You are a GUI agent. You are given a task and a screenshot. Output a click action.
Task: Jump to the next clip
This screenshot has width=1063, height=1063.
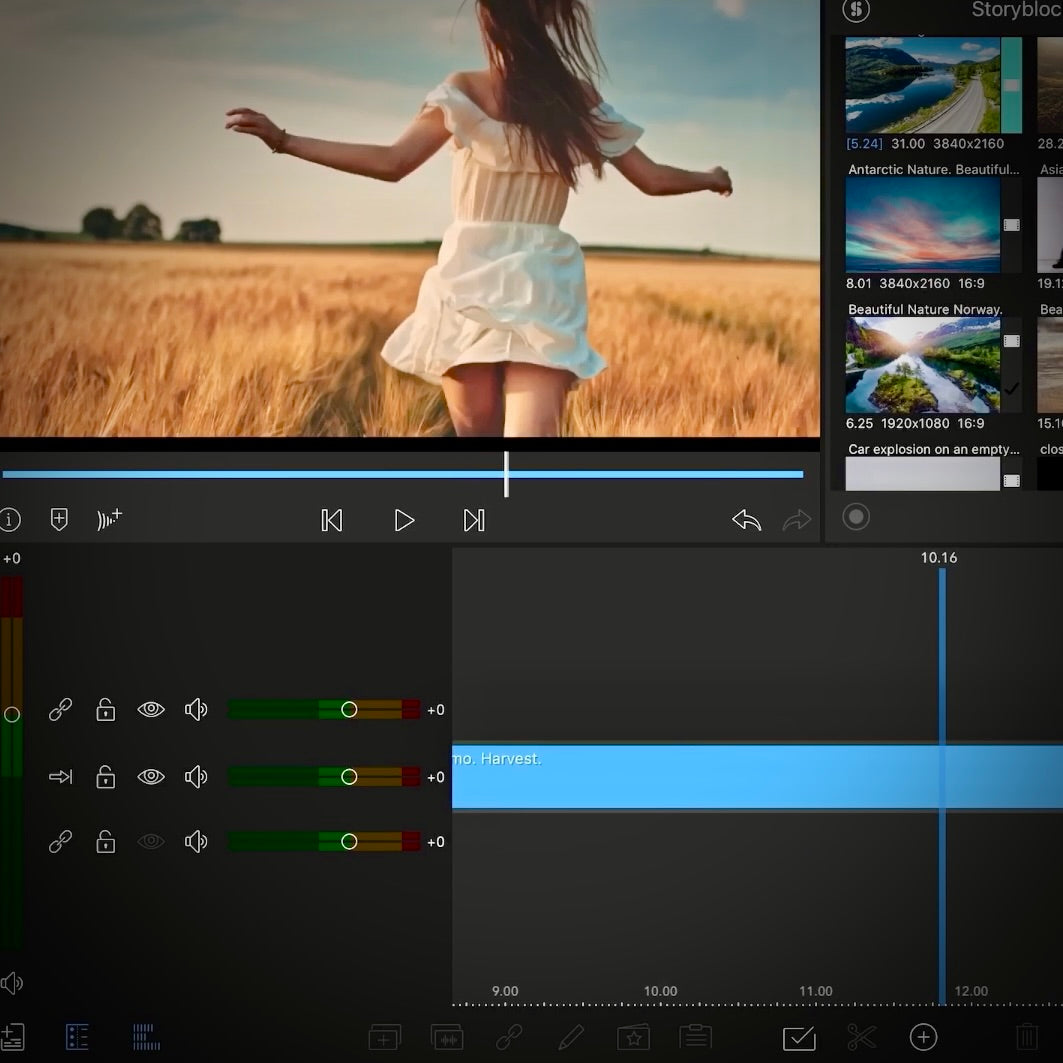[474, 520]
